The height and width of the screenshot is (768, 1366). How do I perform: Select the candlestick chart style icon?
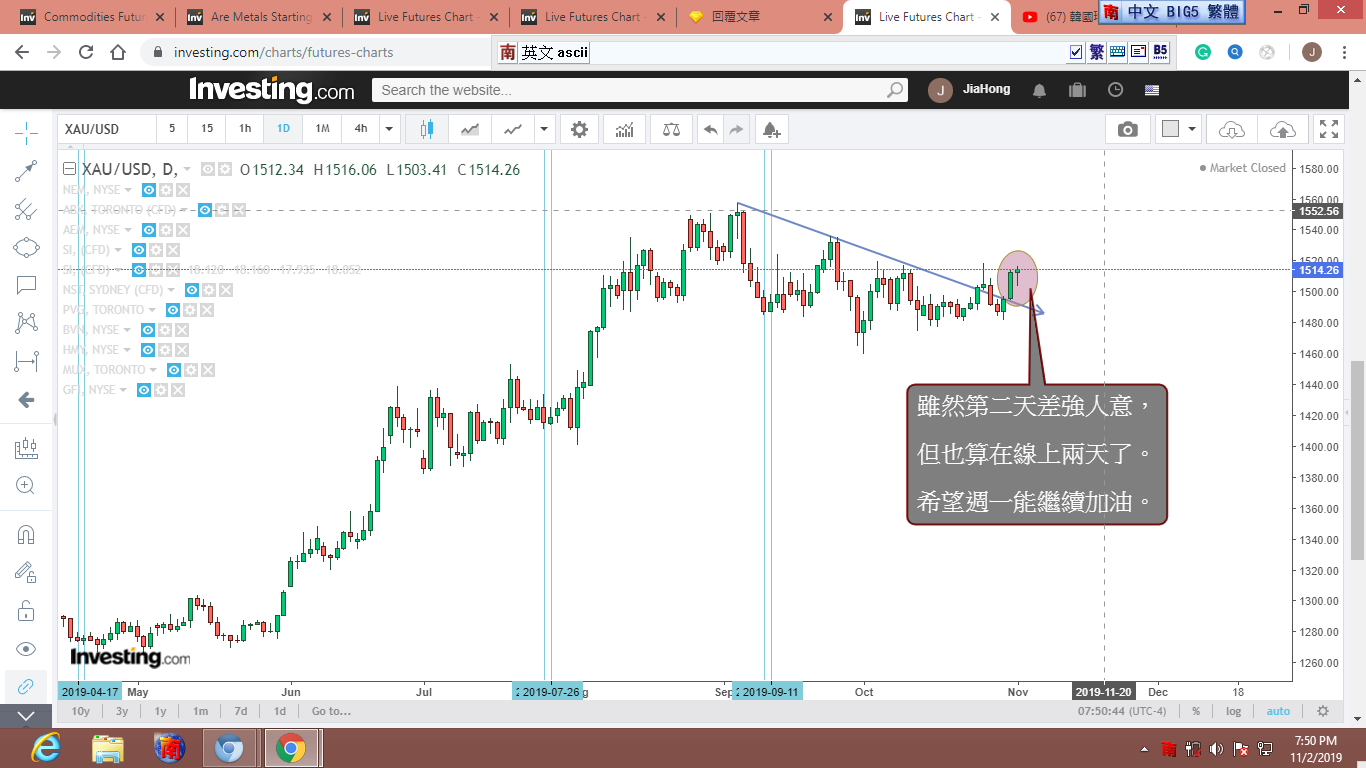click(x=427, y=129)
